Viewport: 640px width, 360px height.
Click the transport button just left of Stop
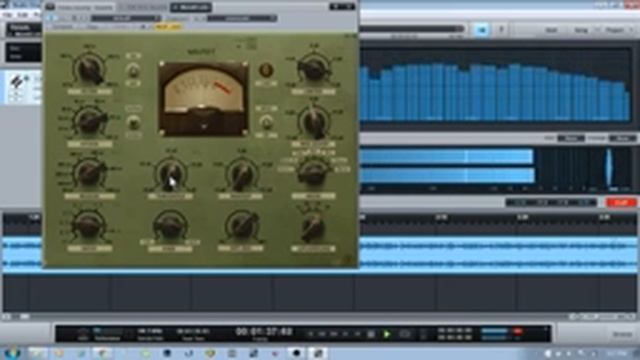pyautogui.click(x=358, y=334)
